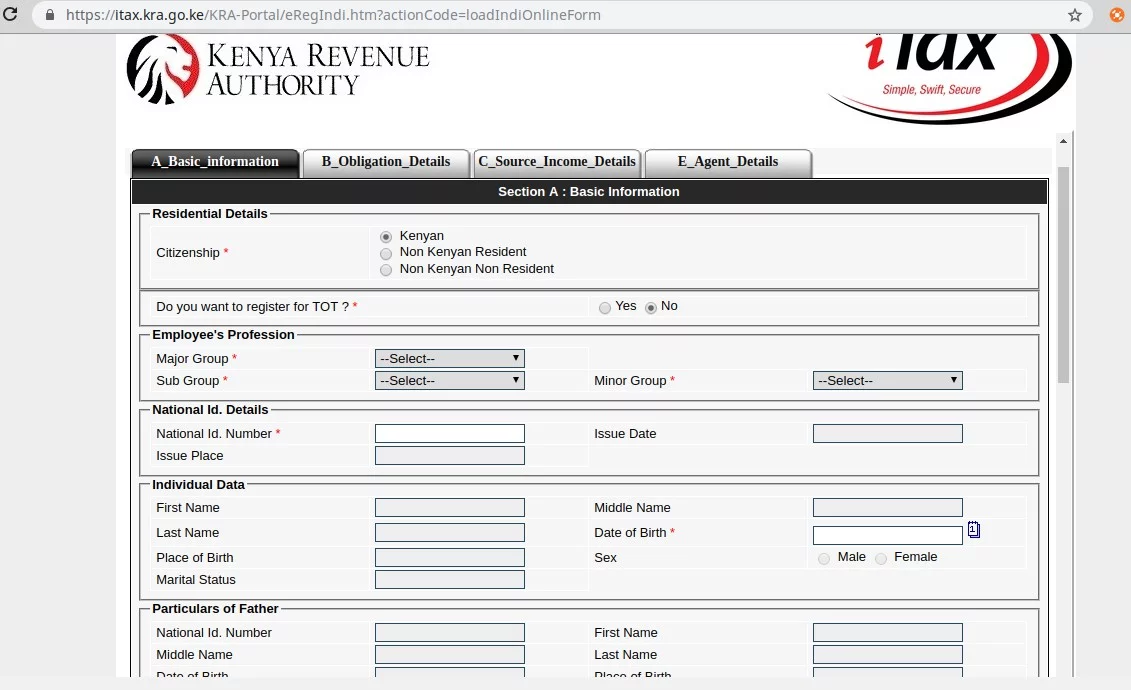Open the Date of Birth calendar picker icon
The image size is (1131, 690).
(974, 530)
